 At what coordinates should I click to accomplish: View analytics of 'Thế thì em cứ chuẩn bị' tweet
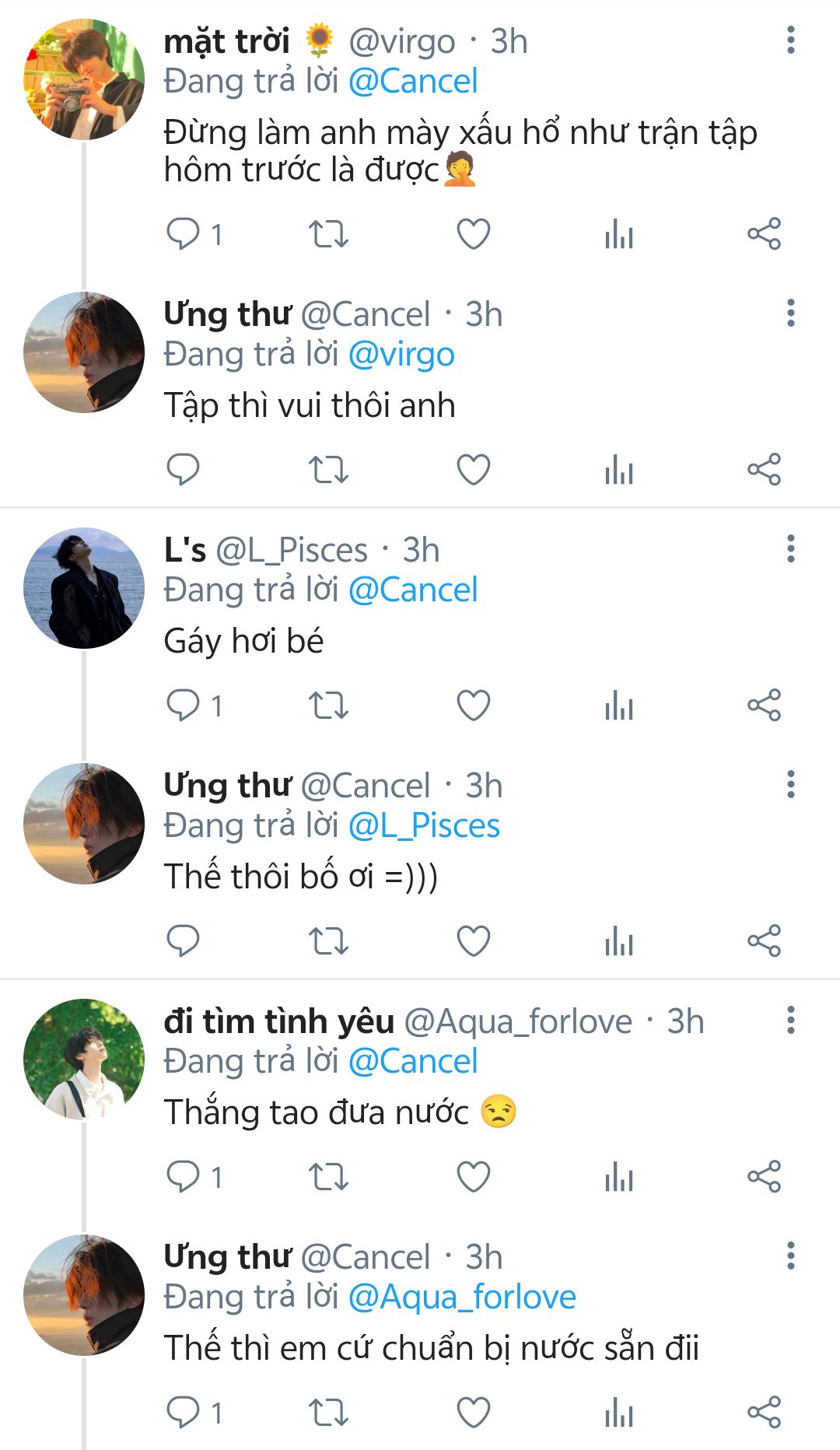point(619,1413)
